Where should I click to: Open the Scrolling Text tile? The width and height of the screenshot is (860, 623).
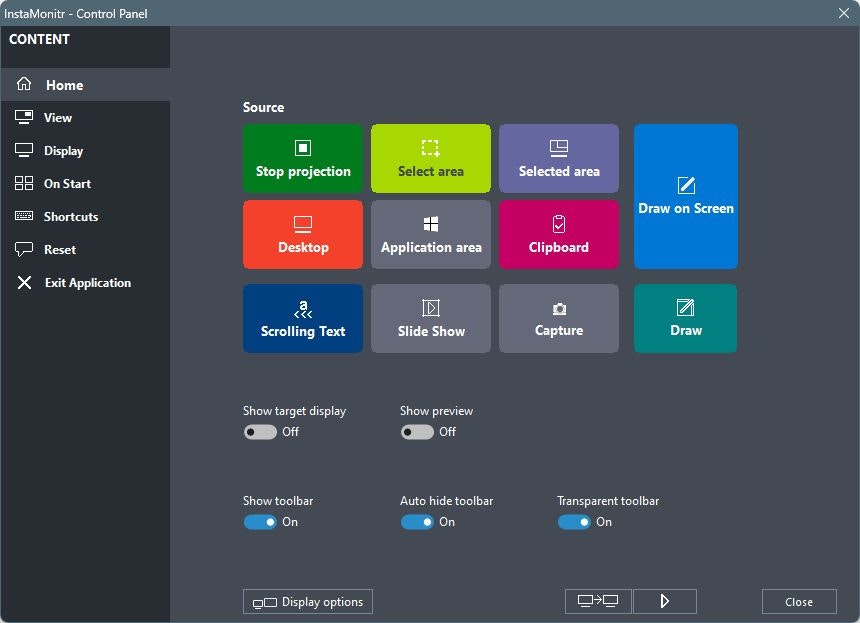(303, 319)
